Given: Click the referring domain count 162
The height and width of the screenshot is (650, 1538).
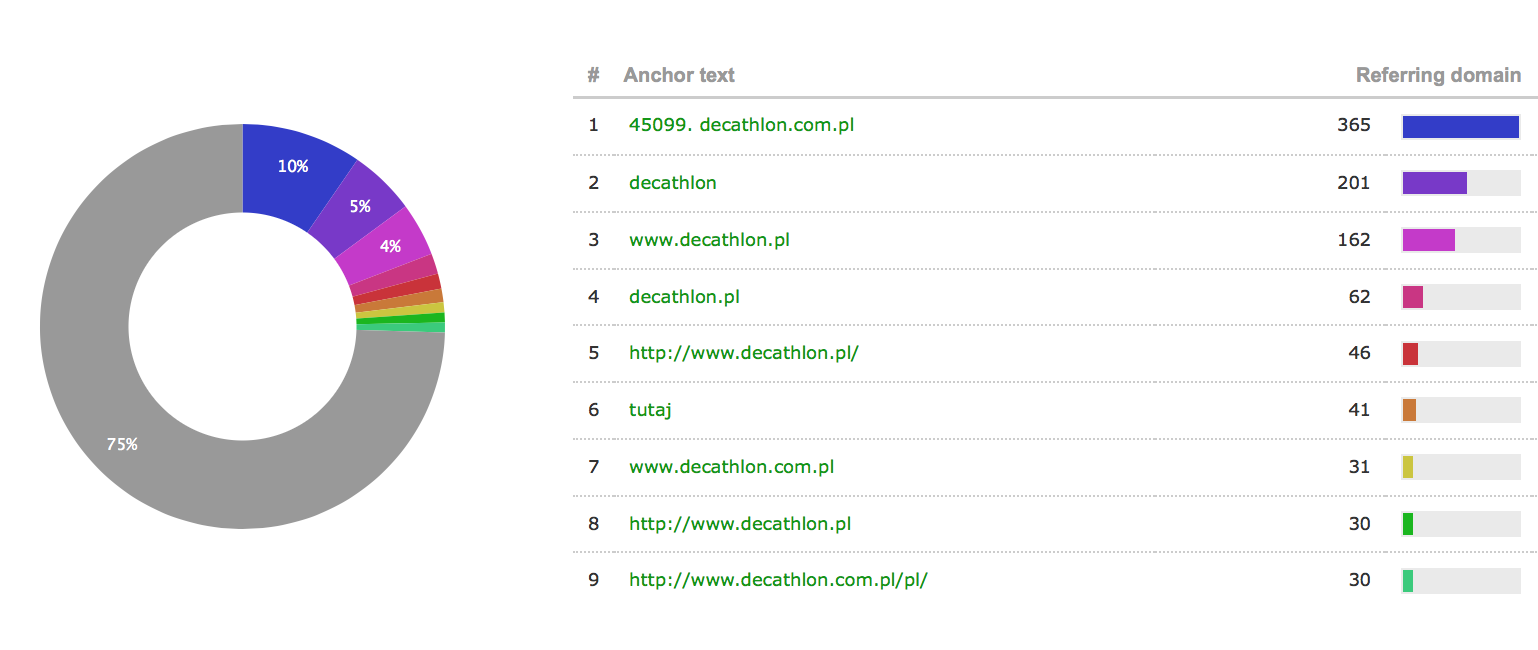Looking at the screenshot, I should click(1354, 240).
